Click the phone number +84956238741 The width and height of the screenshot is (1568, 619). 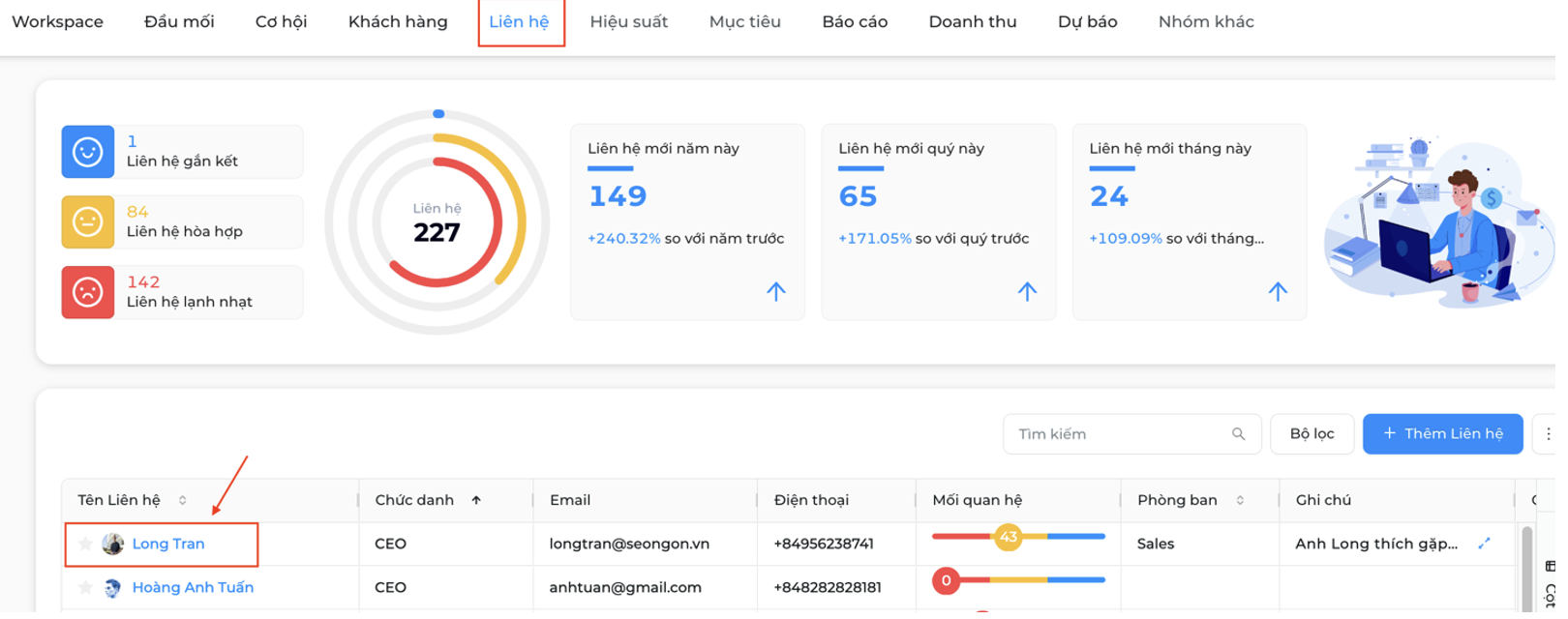tap(824, 544)
